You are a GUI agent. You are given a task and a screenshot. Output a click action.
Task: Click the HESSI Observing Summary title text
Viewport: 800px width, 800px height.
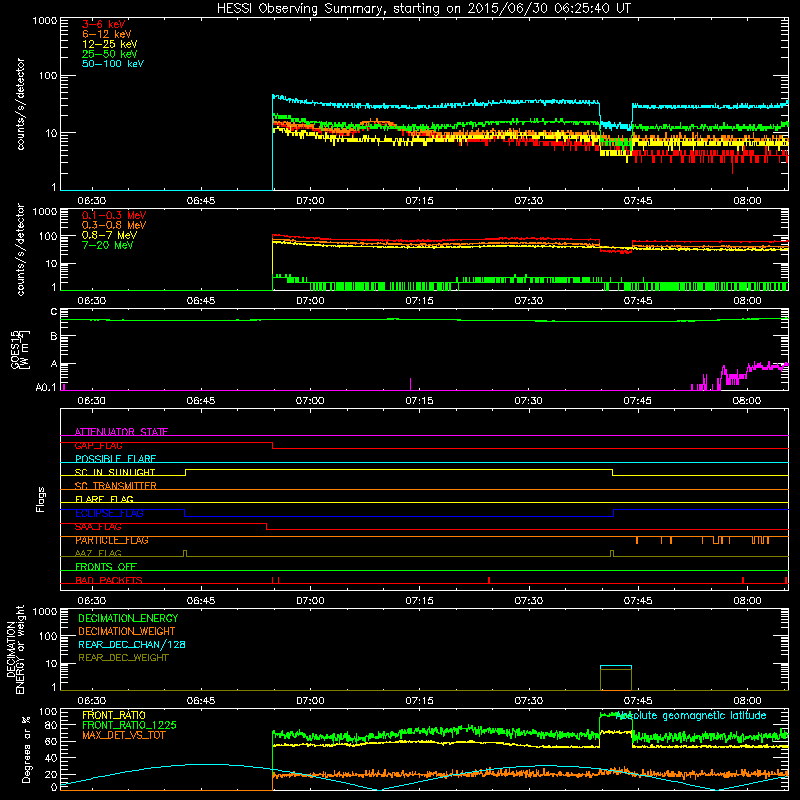click(424, 8)
